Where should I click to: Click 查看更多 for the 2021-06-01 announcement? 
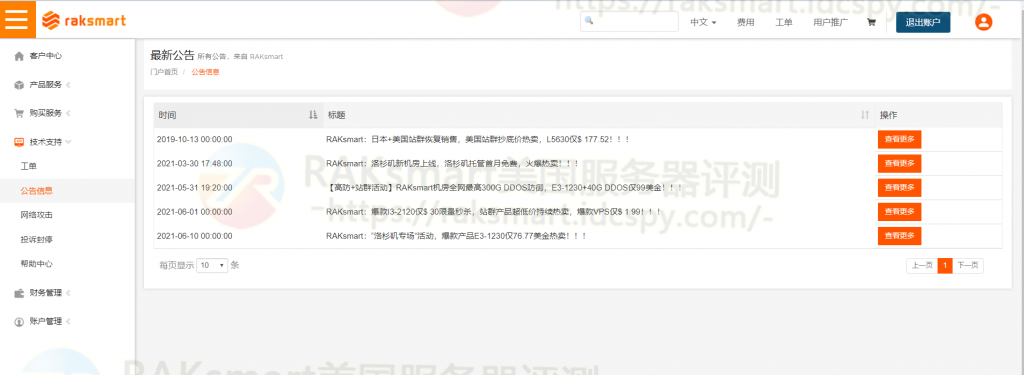point(899,212)
